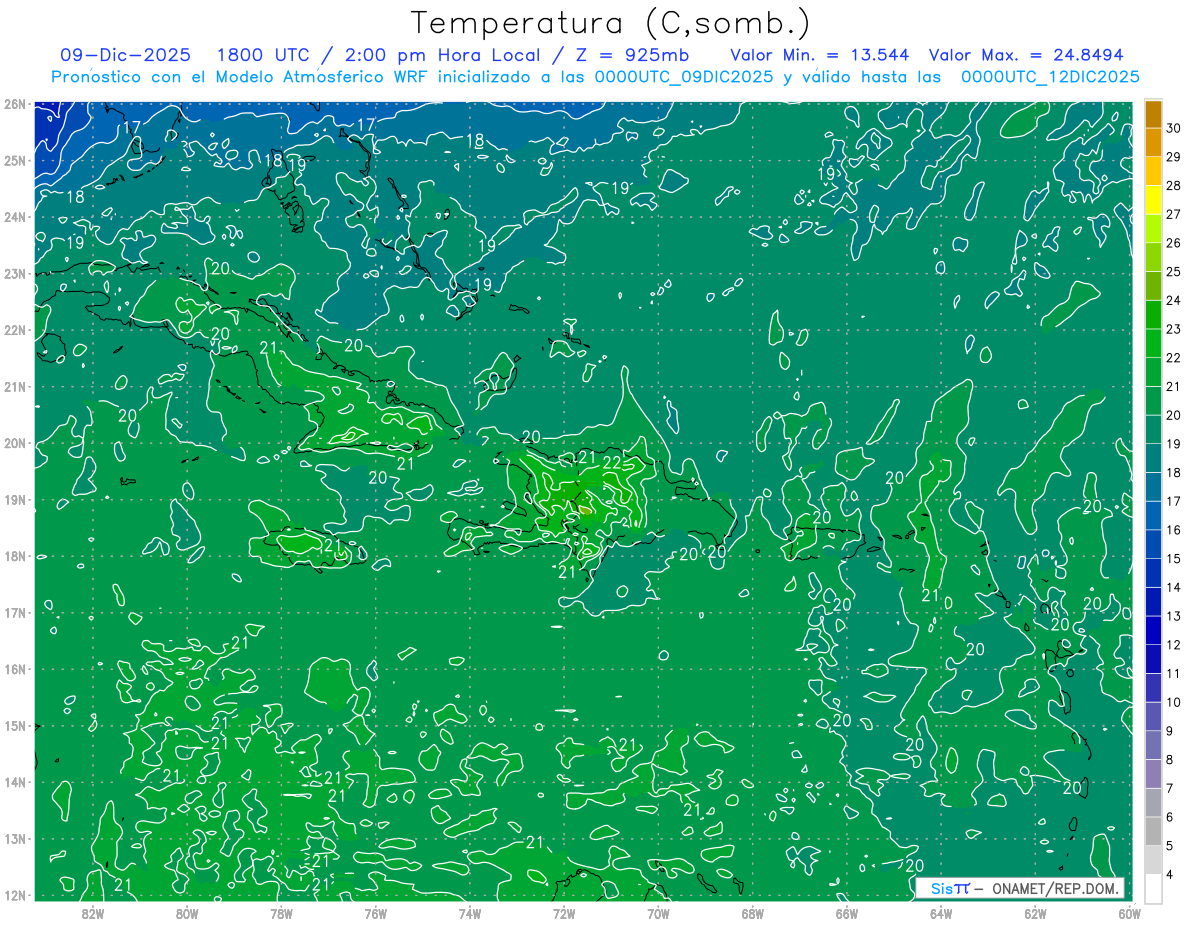Click the 66W longitude axis label

pos(847,913)
